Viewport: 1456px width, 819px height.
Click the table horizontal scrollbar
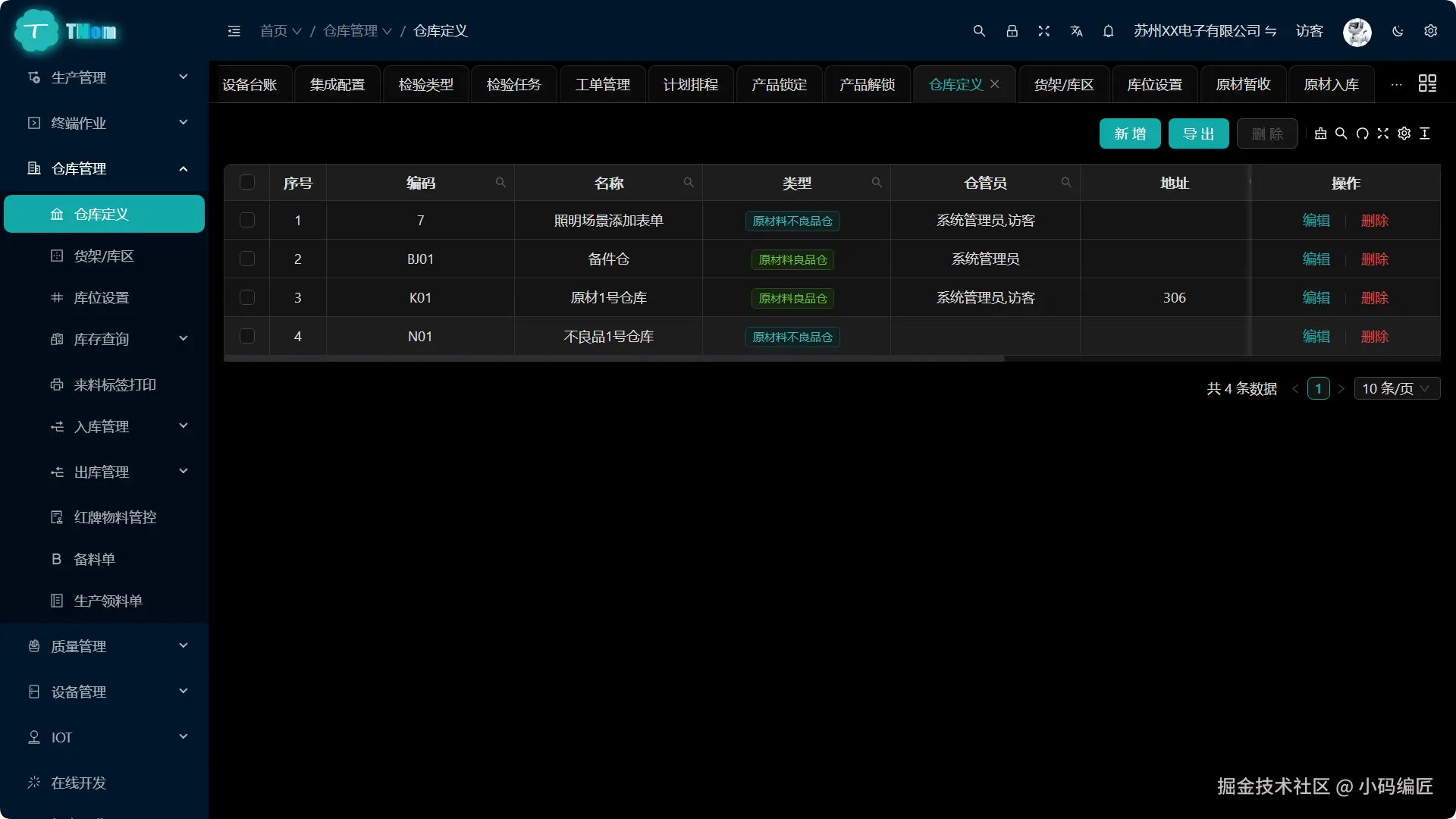[614, 359]
